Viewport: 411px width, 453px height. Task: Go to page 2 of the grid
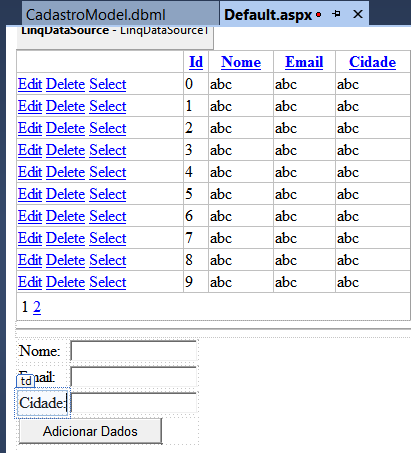tap(37, 307)
